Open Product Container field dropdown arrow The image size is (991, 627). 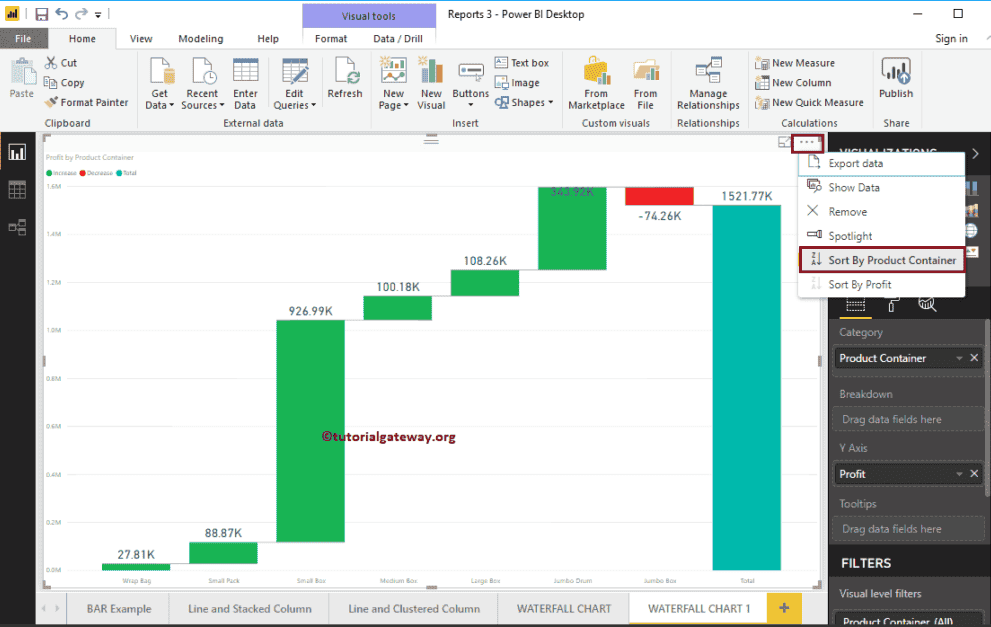[x=959, y=358]
